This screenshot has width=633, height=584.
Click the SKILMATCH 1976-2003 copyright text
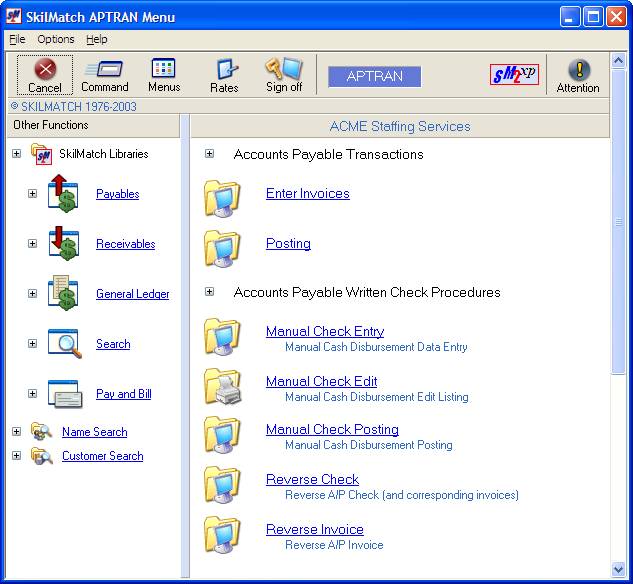(73, 107)
